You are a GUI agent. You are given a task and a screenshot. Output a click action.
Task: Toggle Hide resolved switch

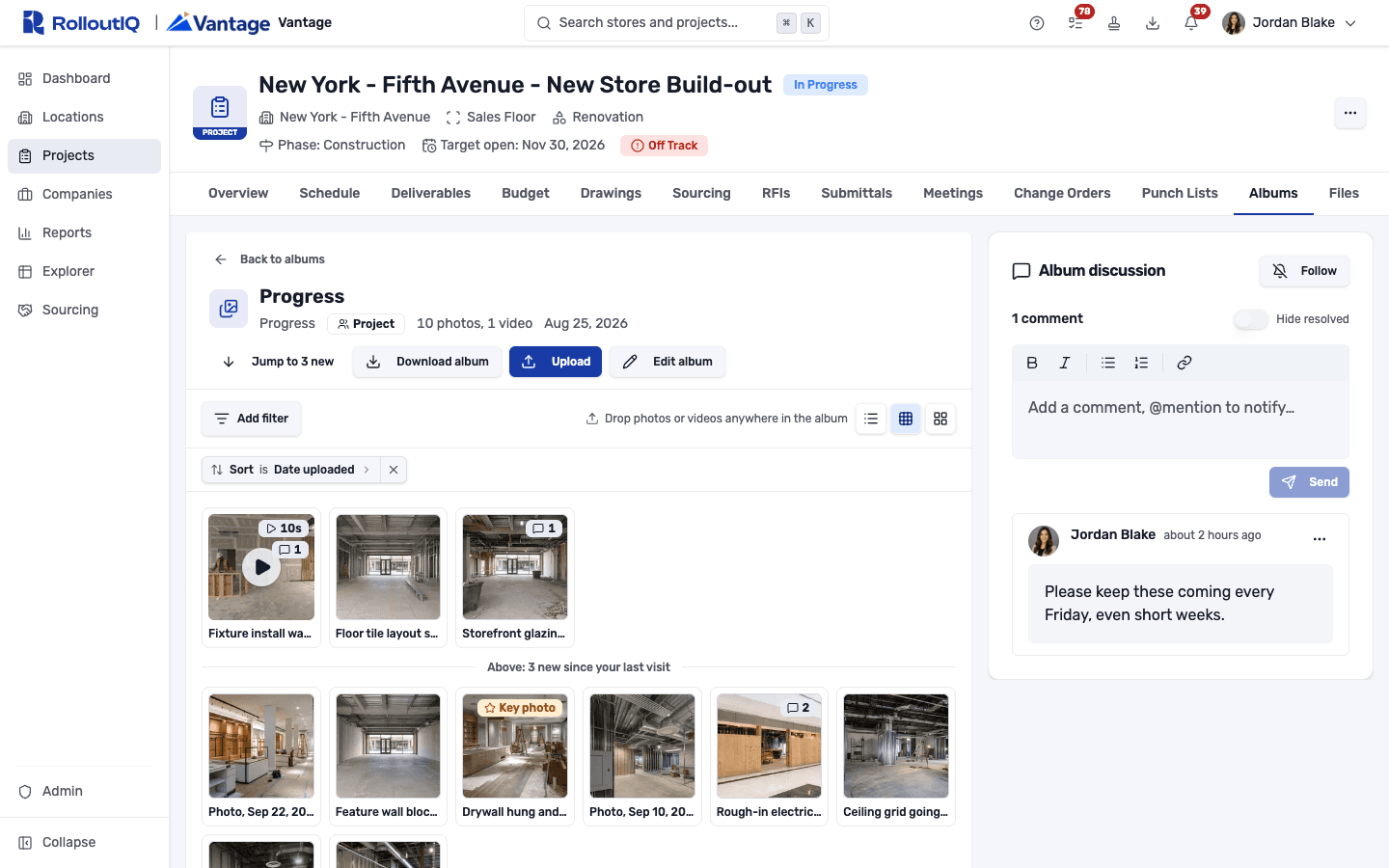click(x=1251, y=319)
